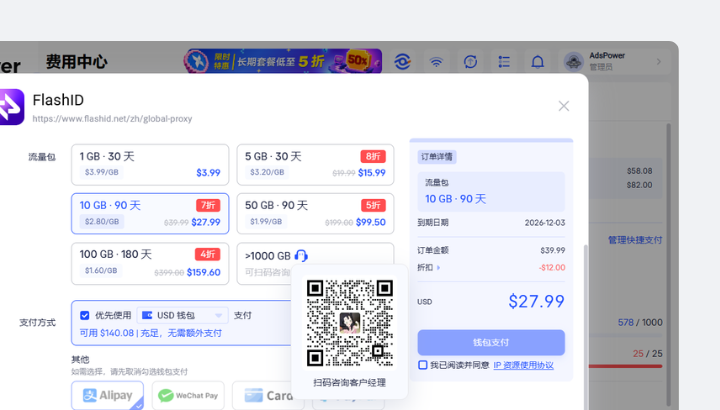Click the AdsPower account avatar
This screenshot has height=410, width=720.
click(574, 61)
